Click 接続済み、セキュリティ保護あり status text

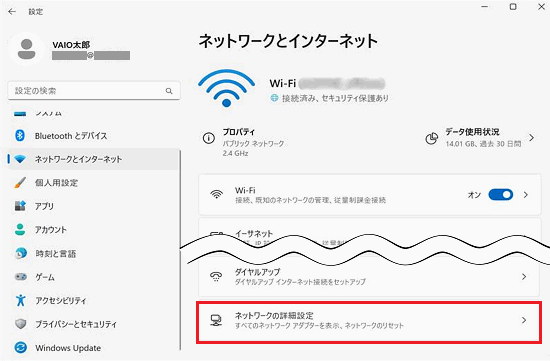(335, 98)
